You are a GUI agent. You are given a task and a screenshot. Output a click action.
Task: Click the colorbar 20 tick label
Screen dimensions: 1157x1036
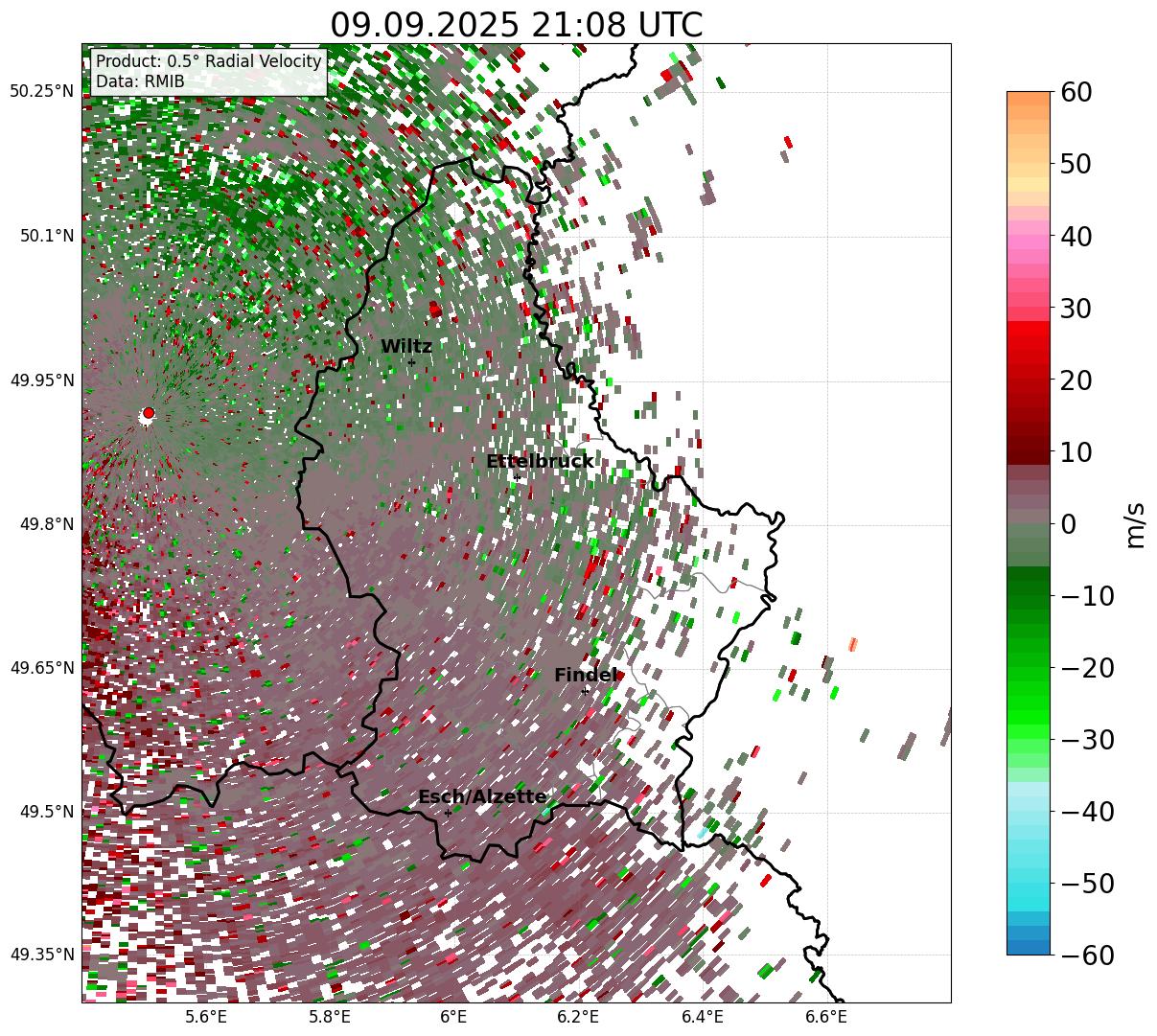[x=1075, y=380]
